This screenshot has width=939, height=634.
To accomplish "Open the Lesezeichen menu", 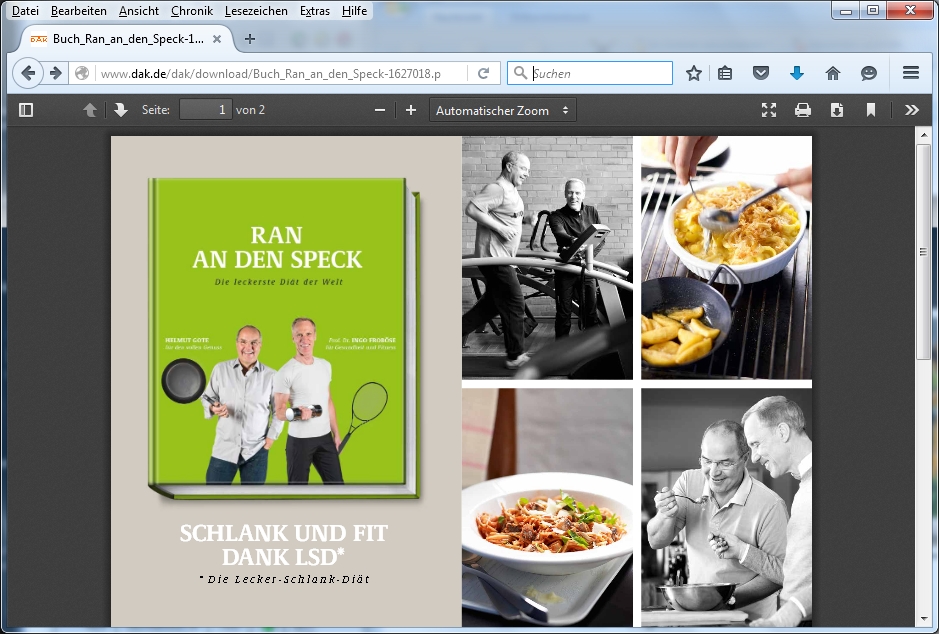I will [255, 11].
